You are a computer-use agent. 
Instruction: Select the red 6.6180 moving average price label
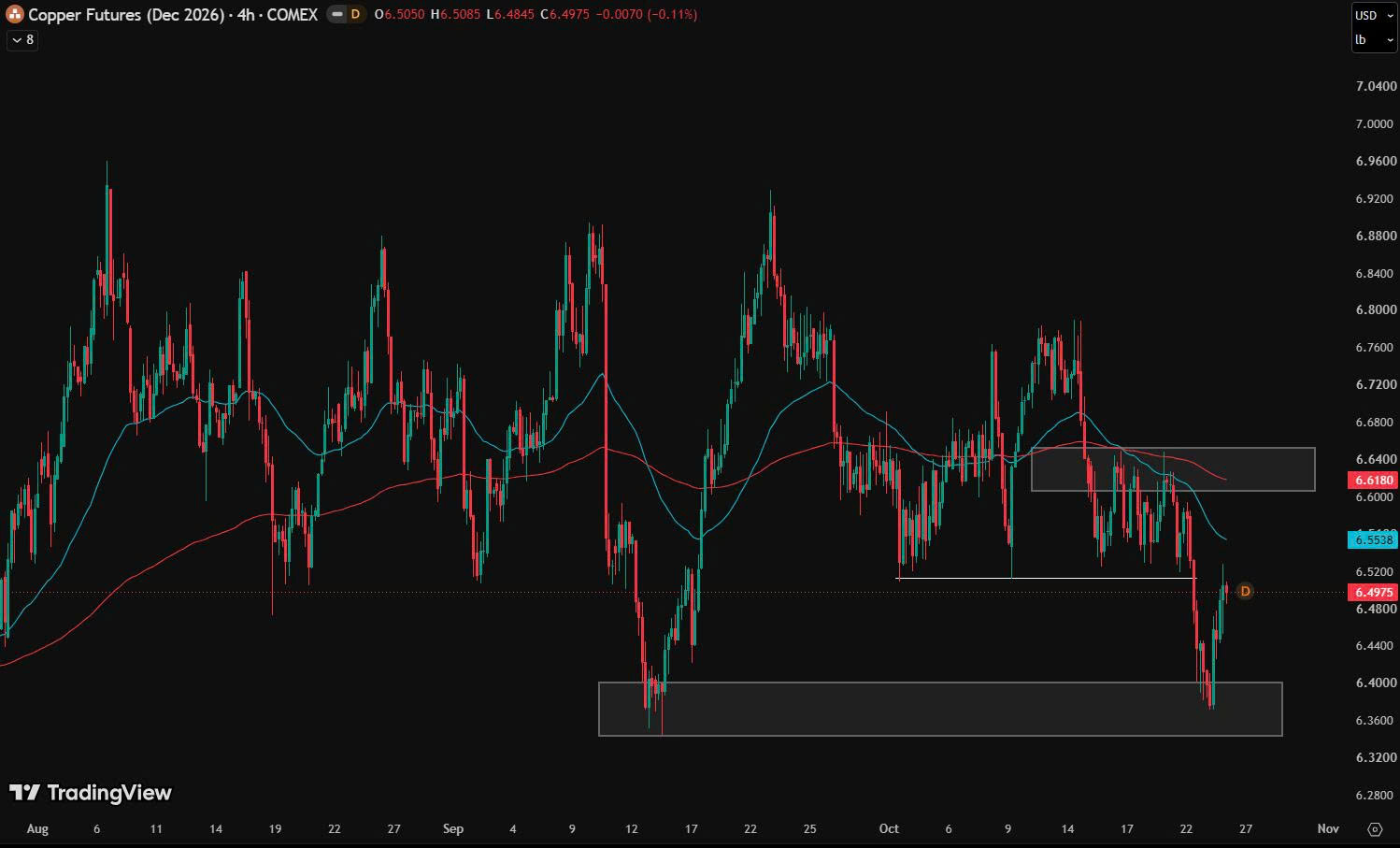click(1373, 480)
